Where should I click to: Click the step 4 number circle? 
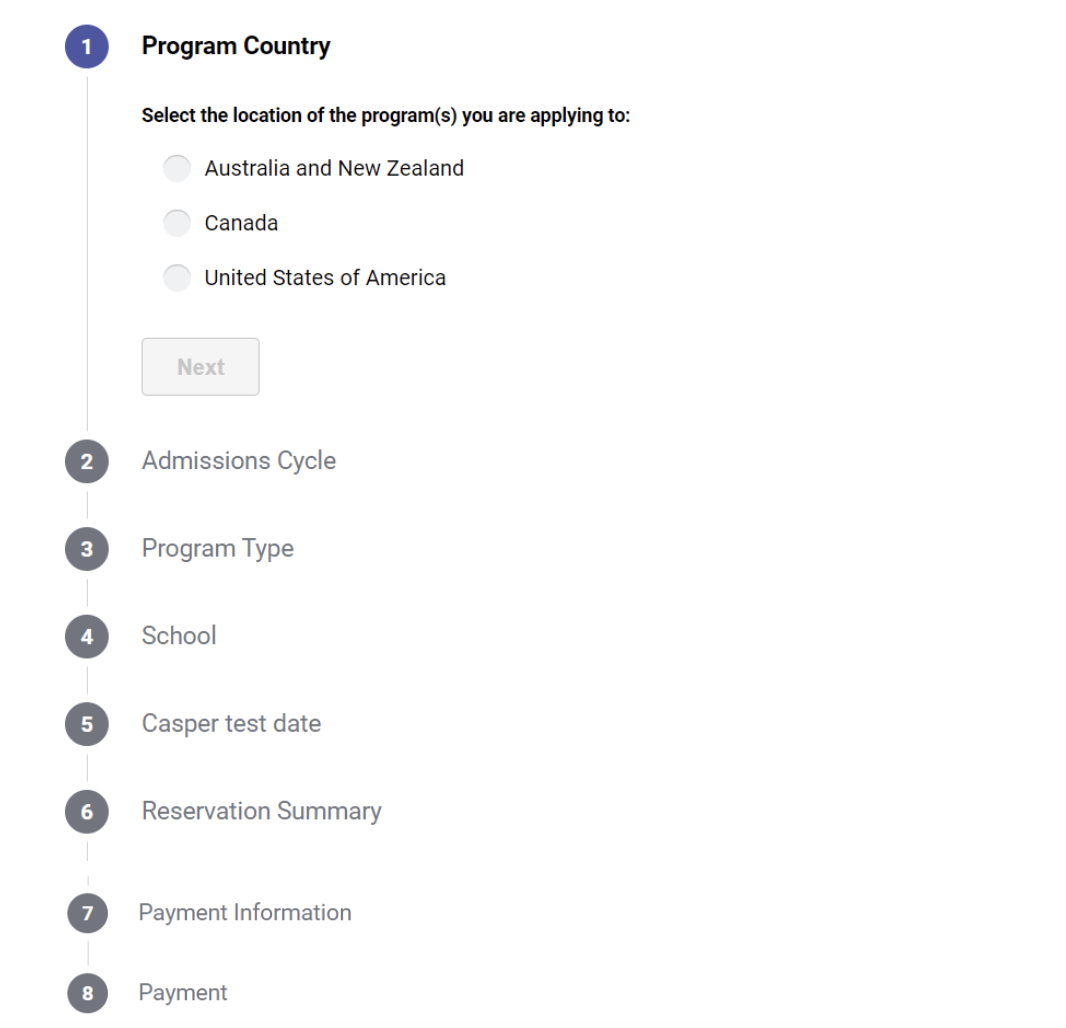[x=87, y=637]
